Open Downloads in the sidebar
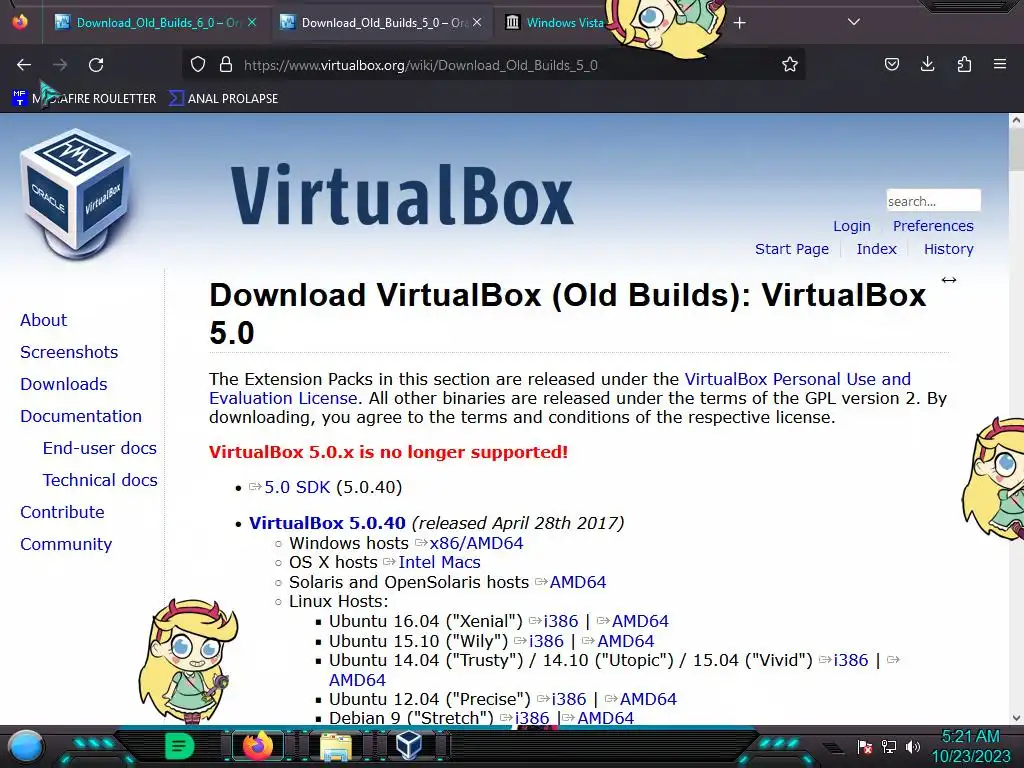1024x768 pixels. click(x=63, y=384)
